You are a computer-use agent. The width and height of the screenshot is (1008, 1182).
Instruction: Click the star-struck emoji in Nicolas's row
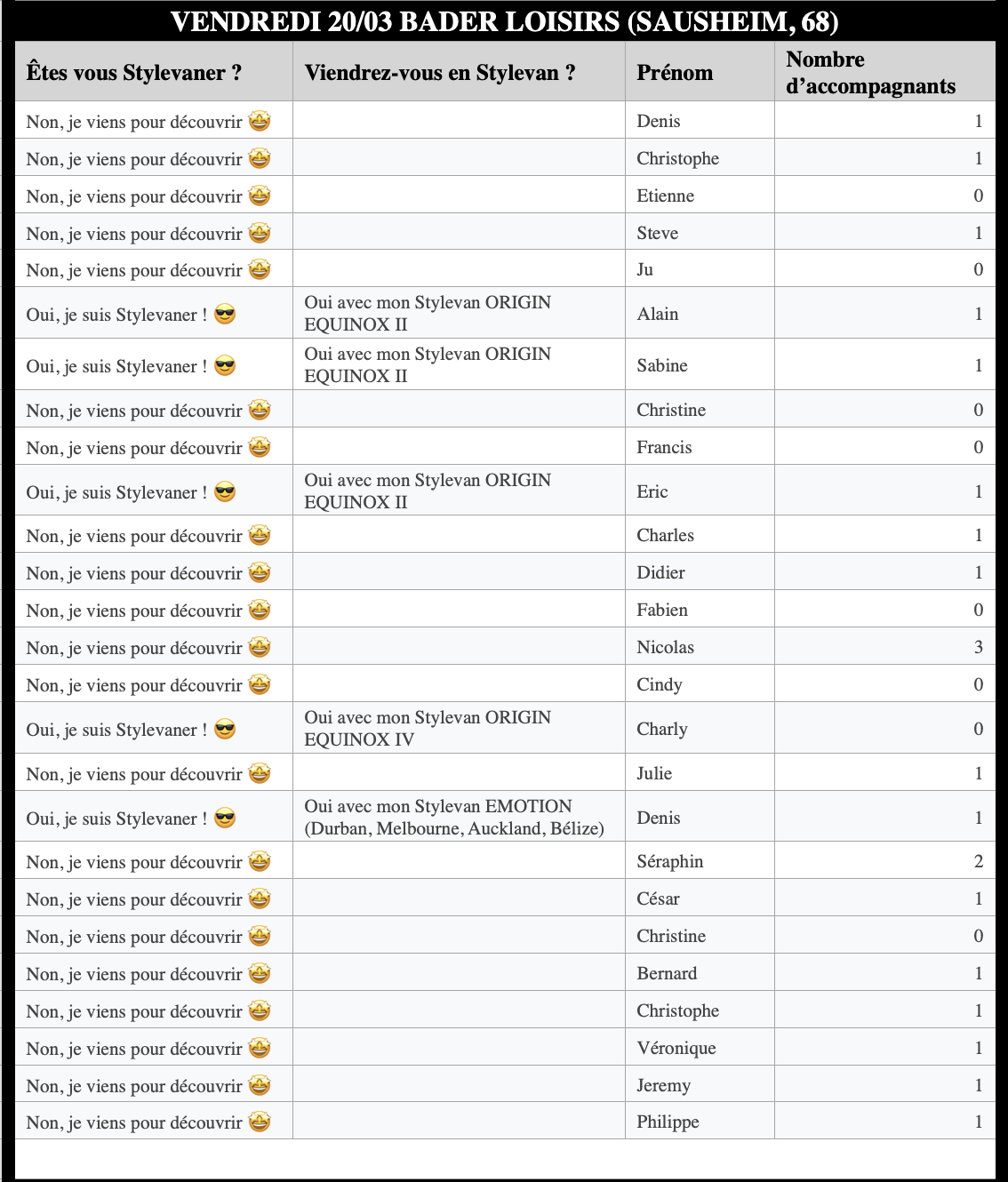coord(259,648)
